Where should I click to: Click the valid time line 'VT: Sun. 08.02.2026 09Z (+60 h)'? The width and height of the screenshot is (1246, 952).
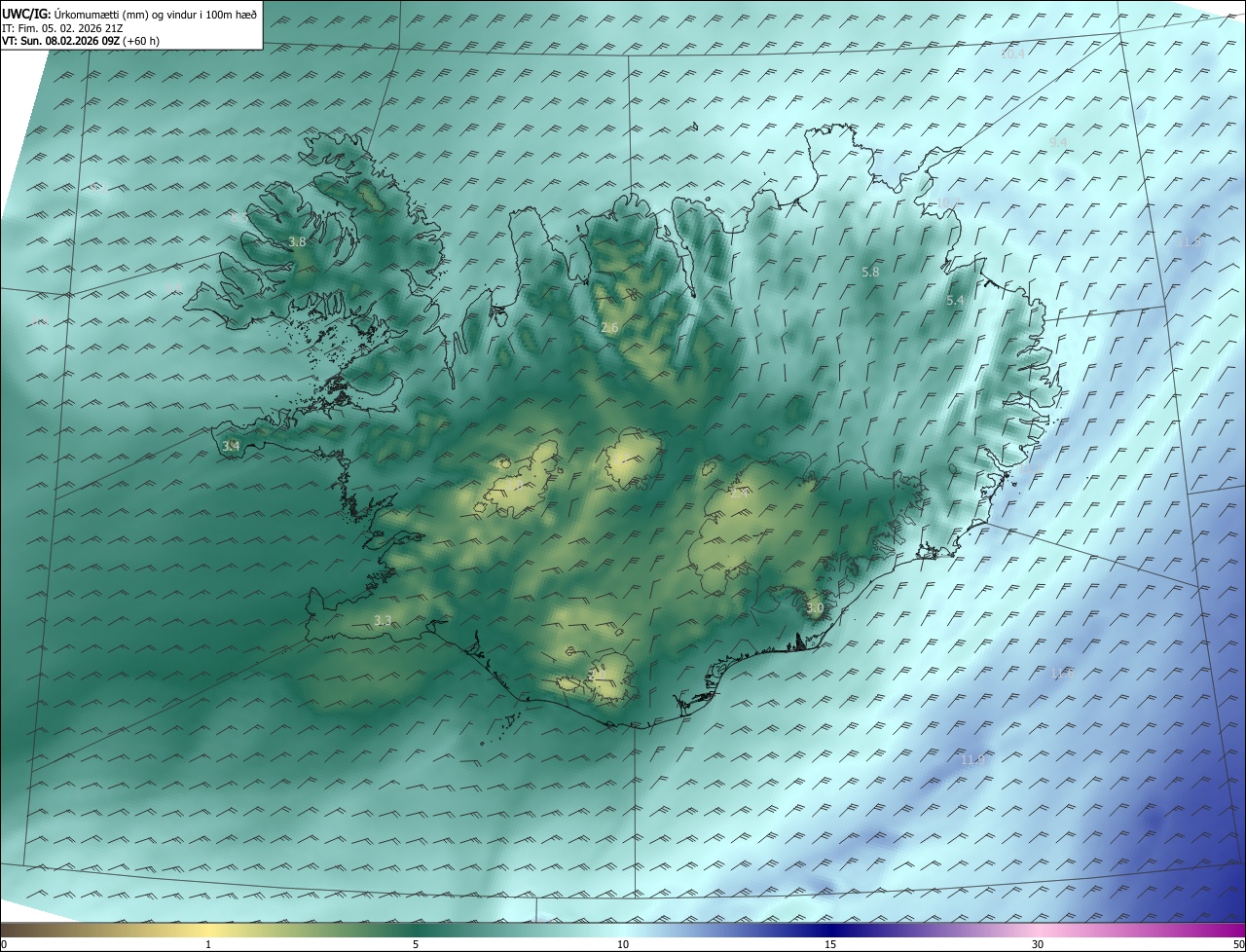[x=81, y=41]
